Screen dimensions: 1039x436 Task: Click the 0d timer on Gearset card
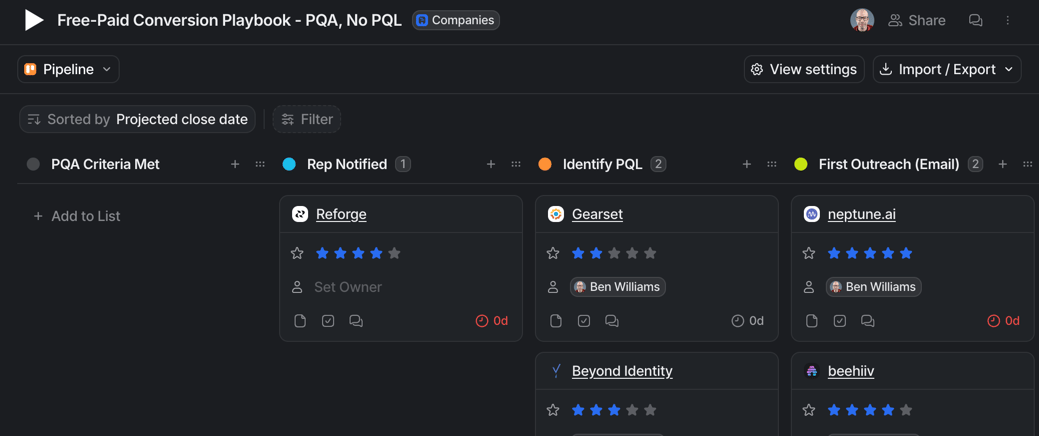[x=747, y=321]
